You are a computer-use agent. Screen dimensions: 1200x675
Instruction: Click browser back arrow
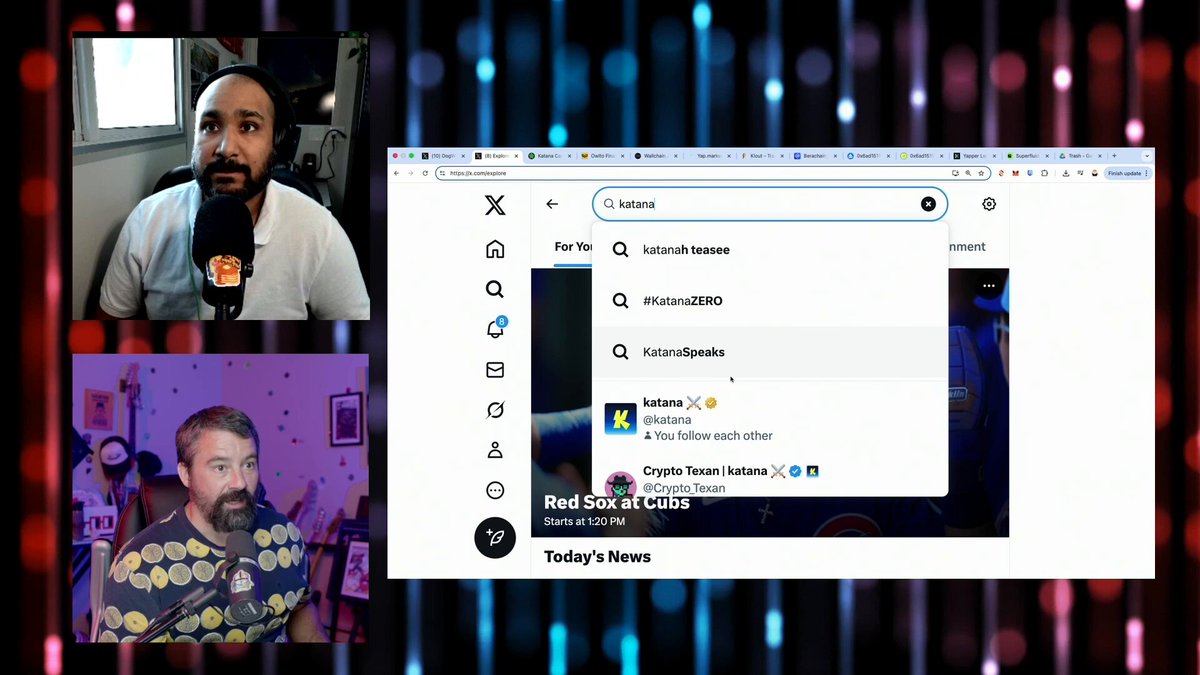396,173
